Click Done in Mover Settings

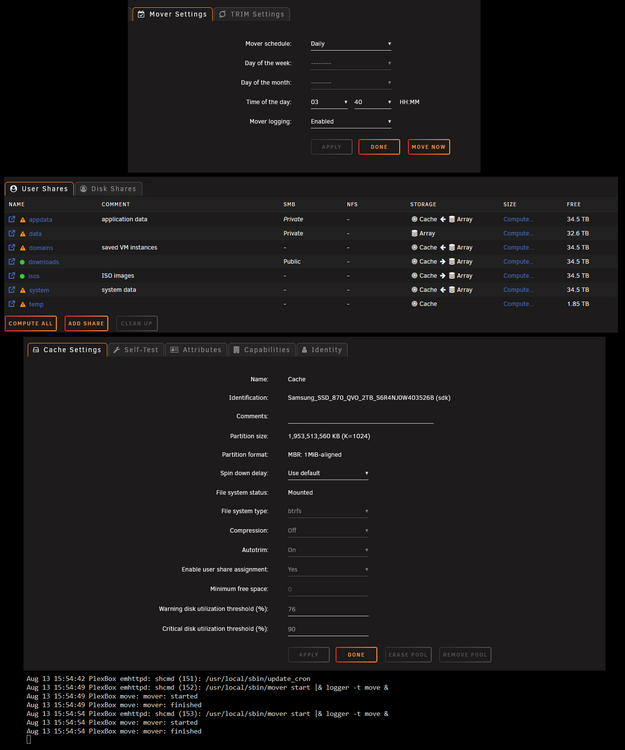[379, 147]
